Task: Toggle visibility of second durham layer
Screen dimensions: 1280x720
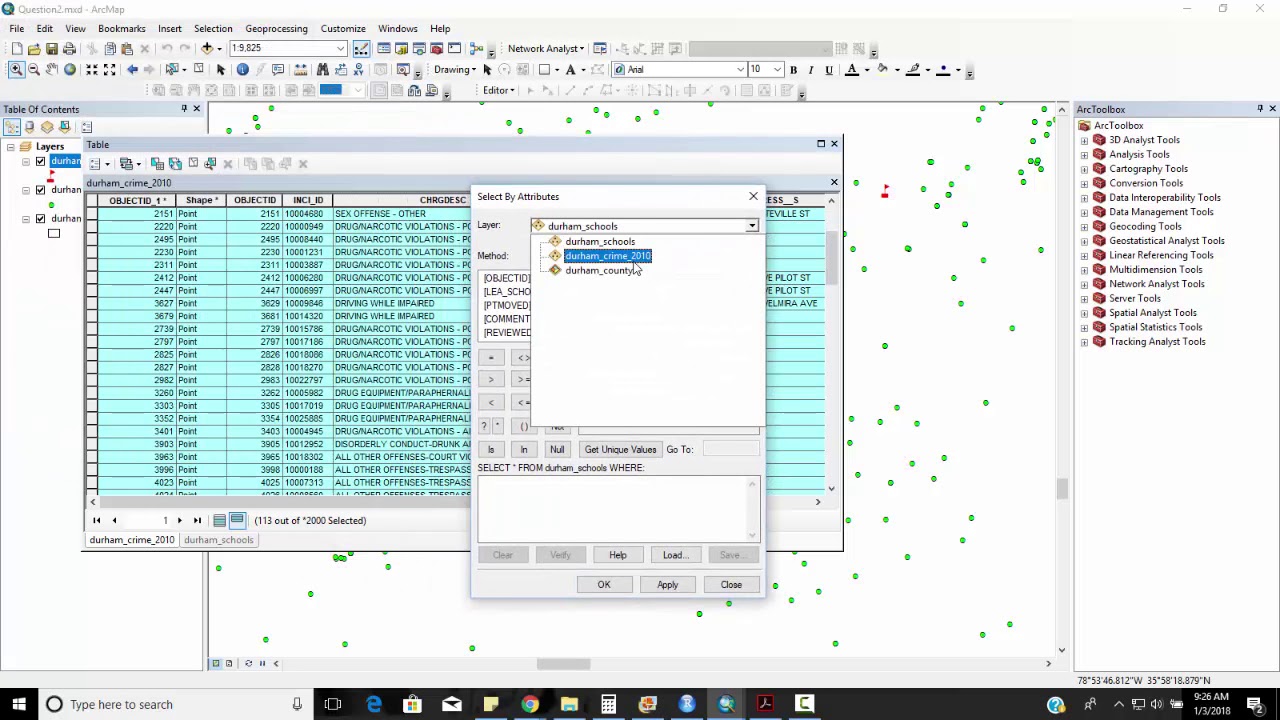Action: (x=40, y=189)
